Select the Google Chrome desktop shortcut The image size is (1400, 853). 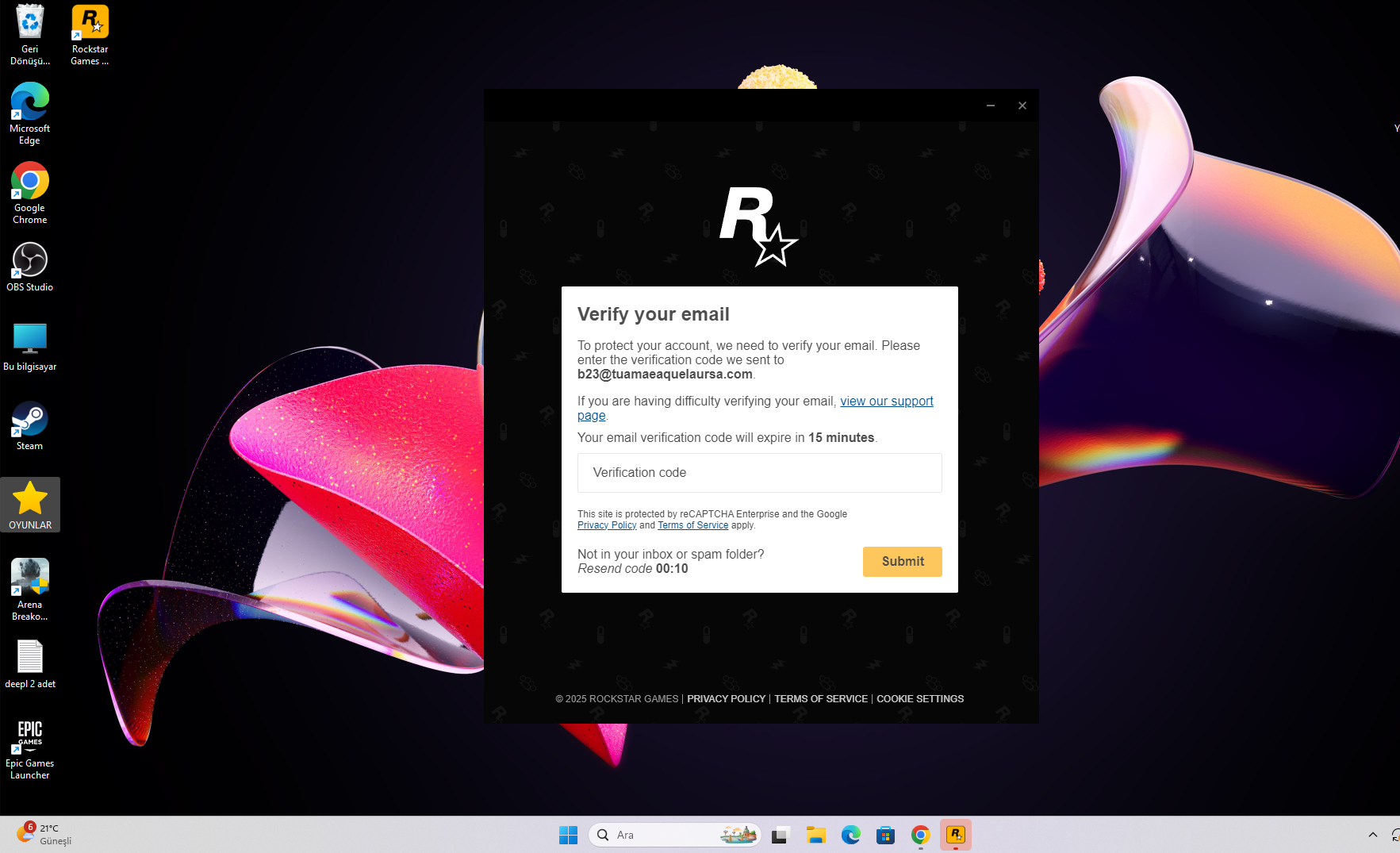pyautogui.click(x=30, y=194)
